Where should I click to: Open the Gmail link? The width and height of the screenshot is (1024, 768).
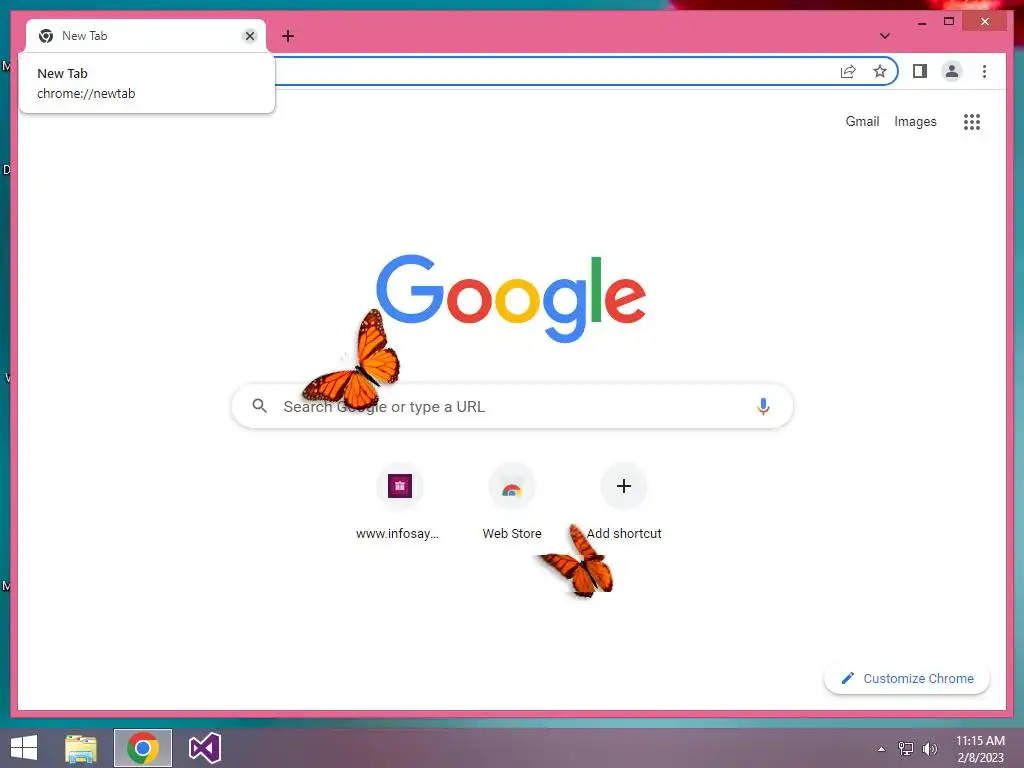(862, 121)
